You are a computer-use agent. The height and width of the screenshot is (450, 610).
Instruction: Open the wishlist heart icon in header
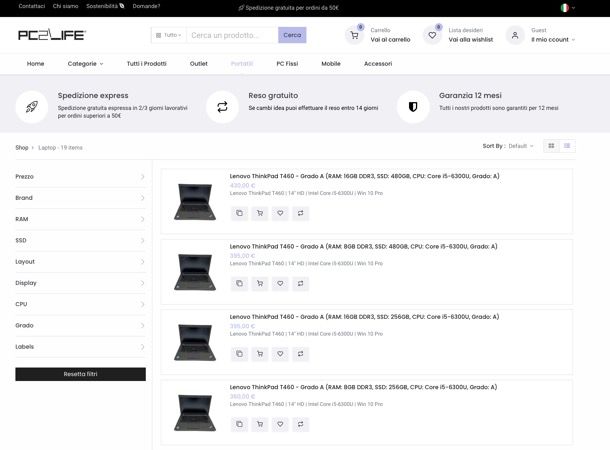(x=432, y=35)
